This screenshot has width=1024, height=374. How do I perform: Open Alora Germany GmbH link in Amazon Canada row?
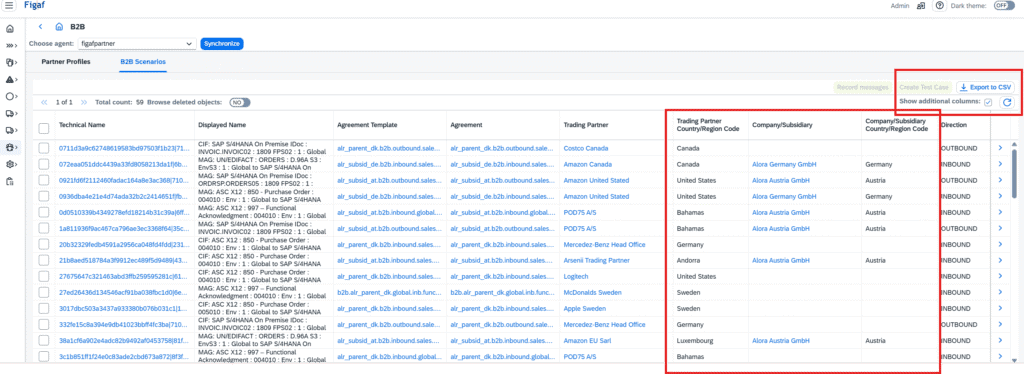click(x=784, y=164)
